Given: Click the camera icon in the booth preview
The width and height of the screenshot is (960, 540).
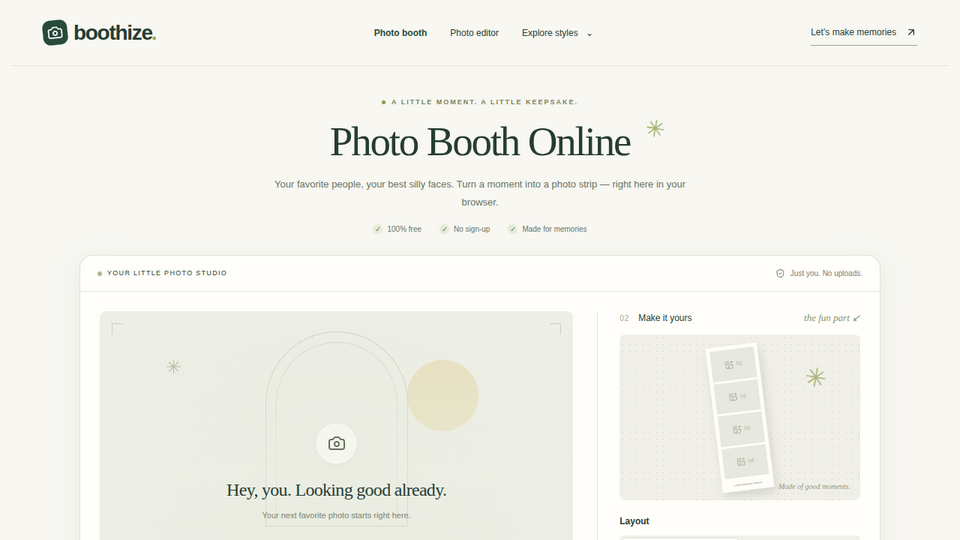Looking at the screenshot, I should tap(336, 443).
